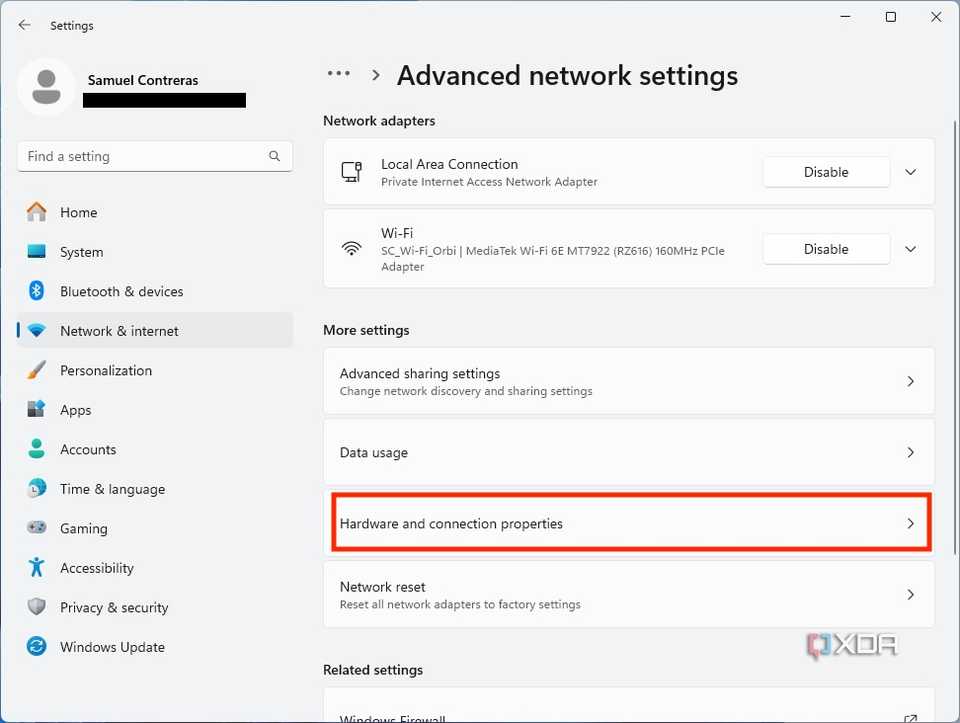The width and height of the screenshot is (960, 723).
Task: Click the Wi-Fi adapter icon
Action: [352, 248]
